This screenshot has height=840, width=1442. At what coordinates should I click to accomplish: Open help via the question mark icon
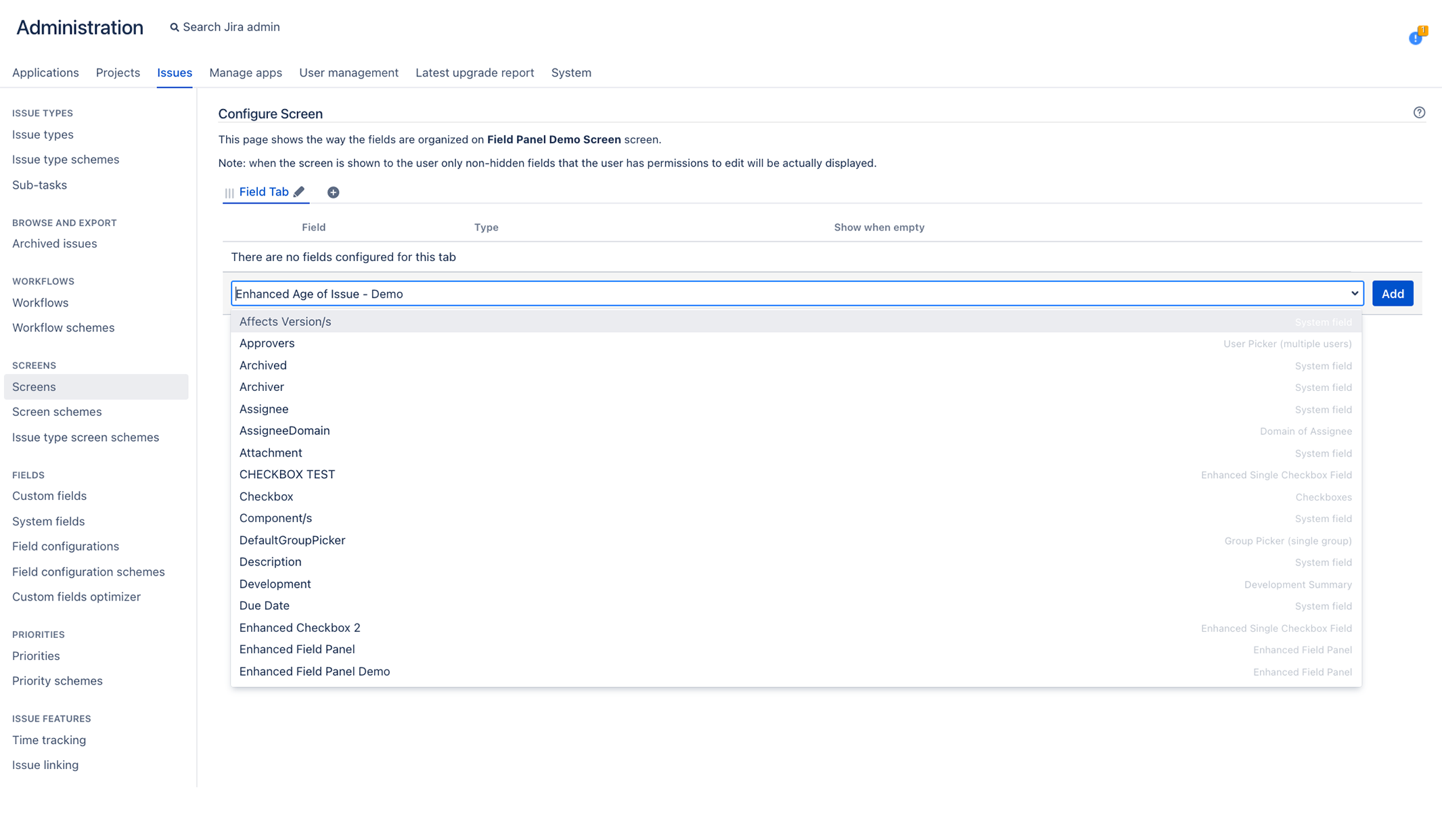[1419, 112]
